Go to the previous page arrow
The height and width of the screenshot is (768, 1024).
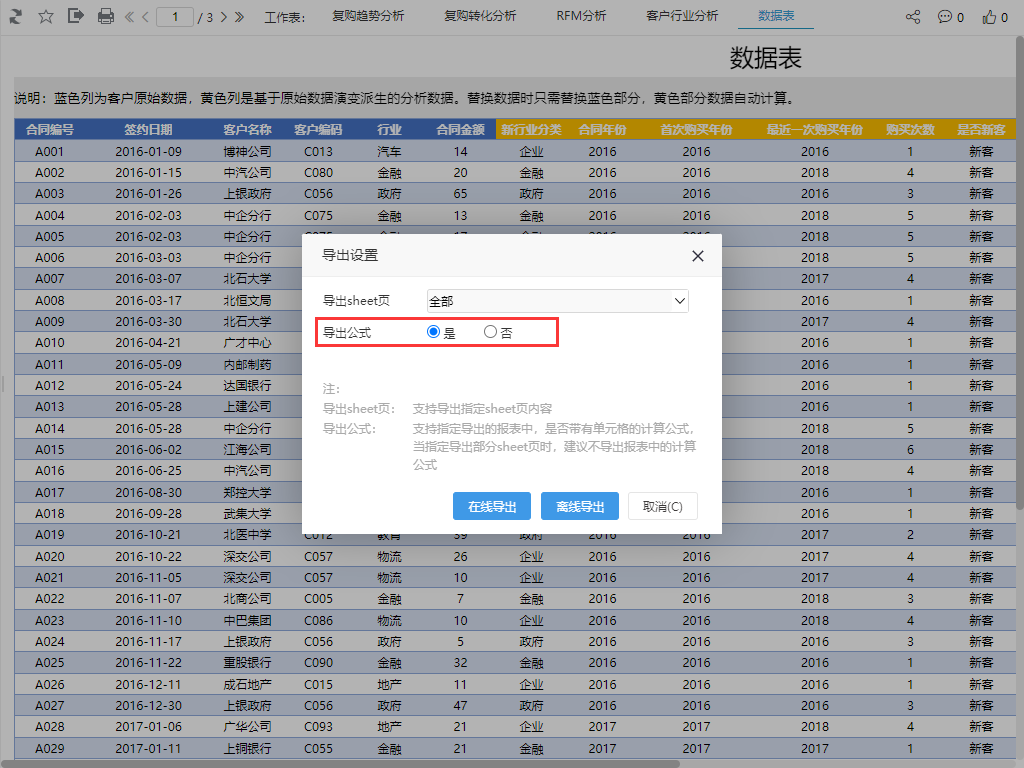pyautogui.click(x=145, y=17)
